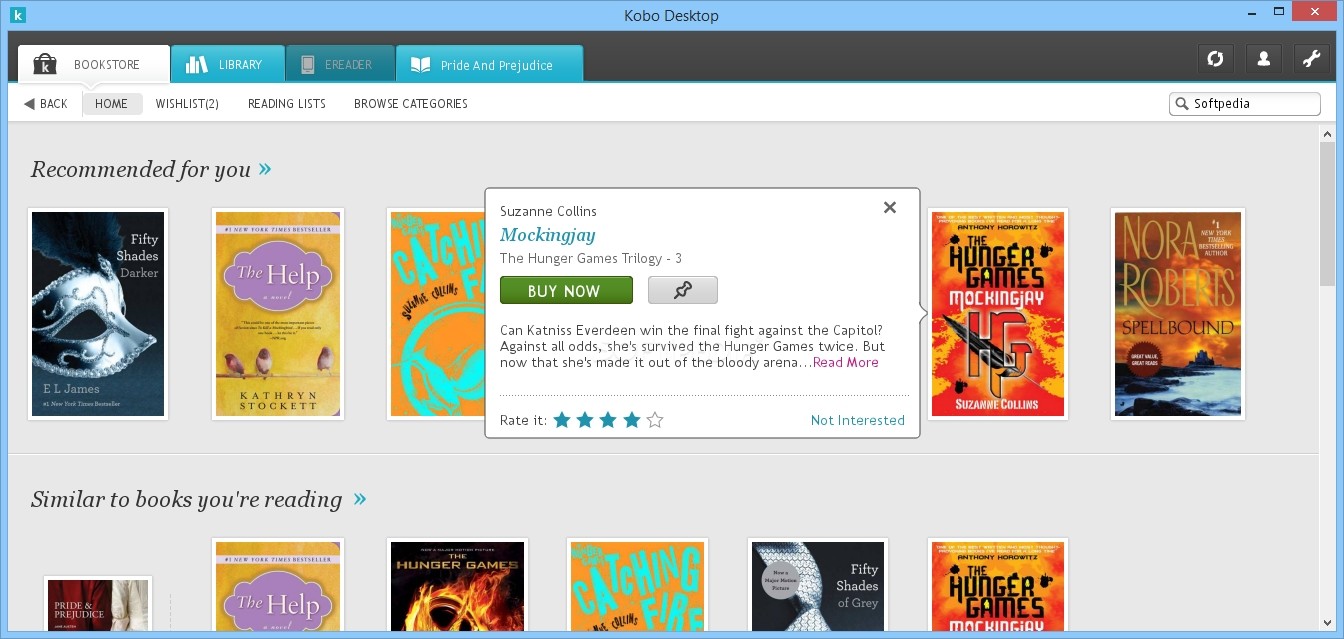Click the BUY NOW button
Viewport: 1344px width, 639px height.
(566, 290)
